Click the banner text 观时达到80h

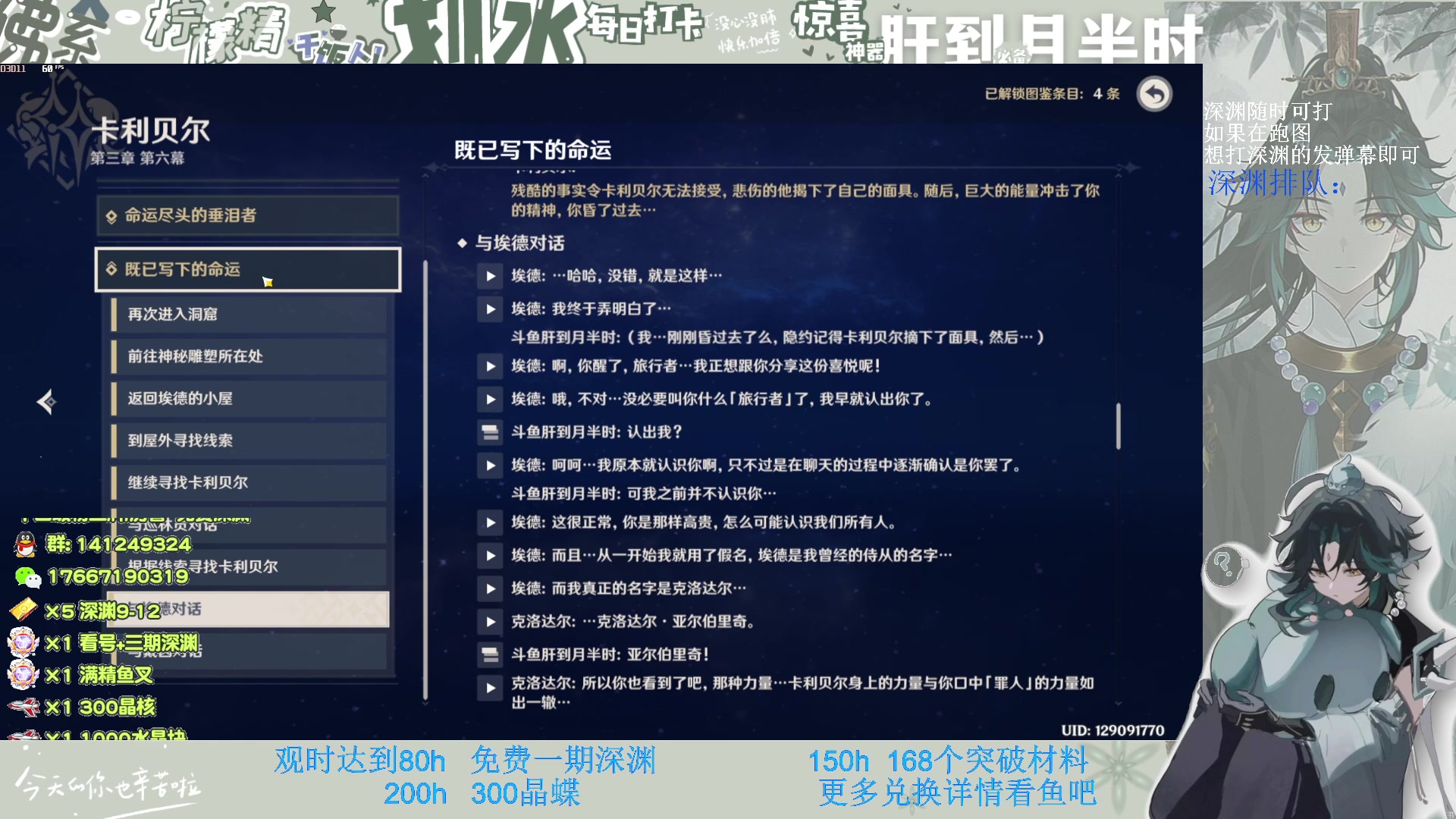[x=359, y=761]
